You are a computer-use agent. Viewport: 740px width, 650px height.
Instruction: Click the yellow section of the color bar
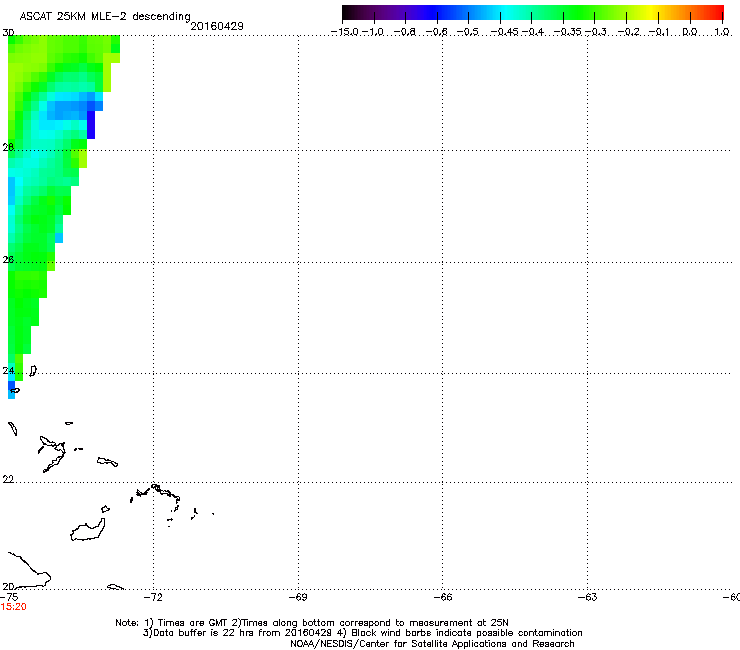click(x=653, y=13)
